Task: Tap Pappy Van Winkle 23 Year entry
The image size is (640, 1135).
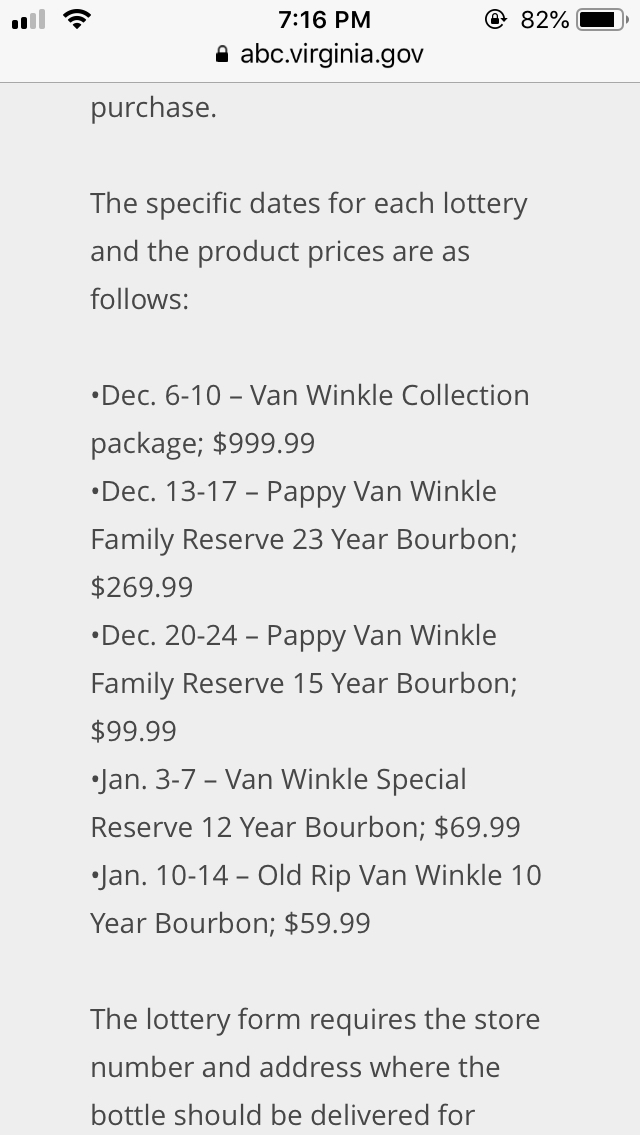Action: [x=304, y=539]
